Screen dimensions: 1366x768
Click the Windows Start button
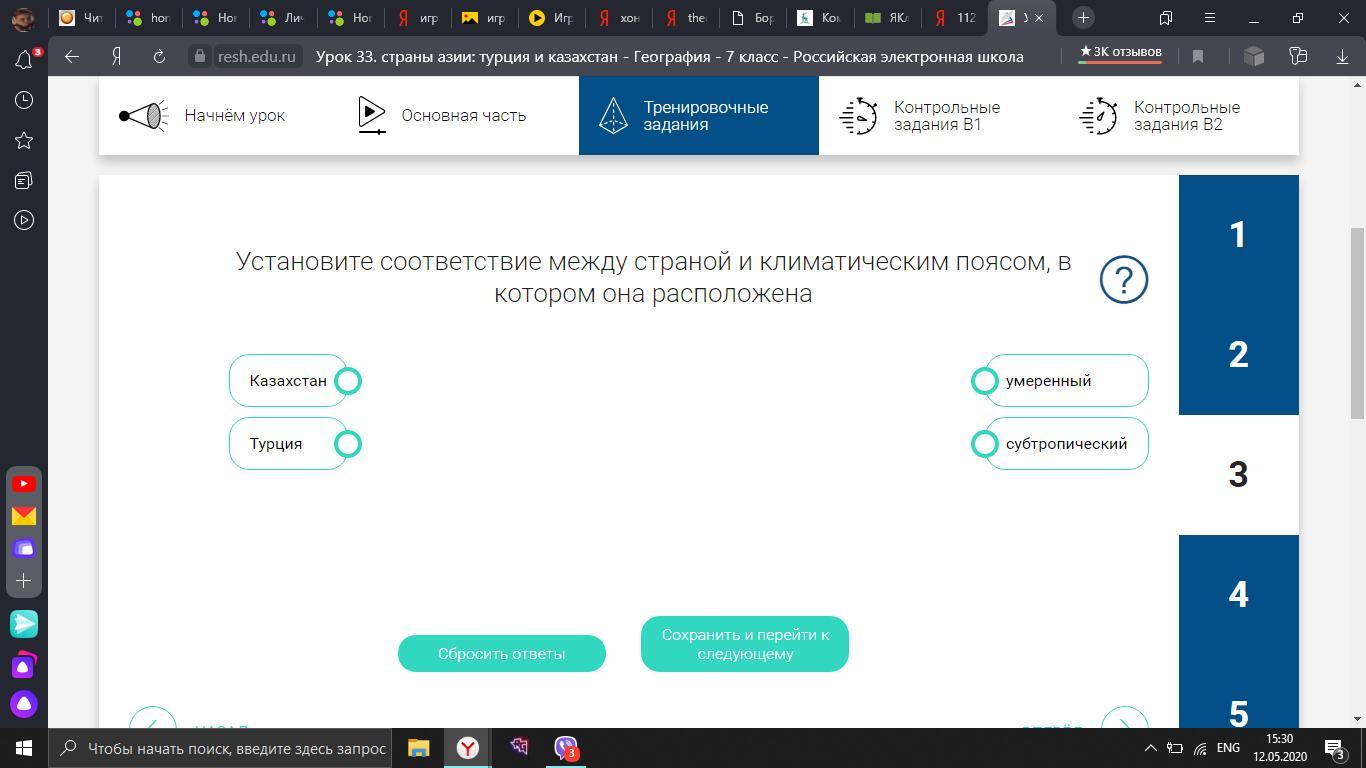coord(24,748)
